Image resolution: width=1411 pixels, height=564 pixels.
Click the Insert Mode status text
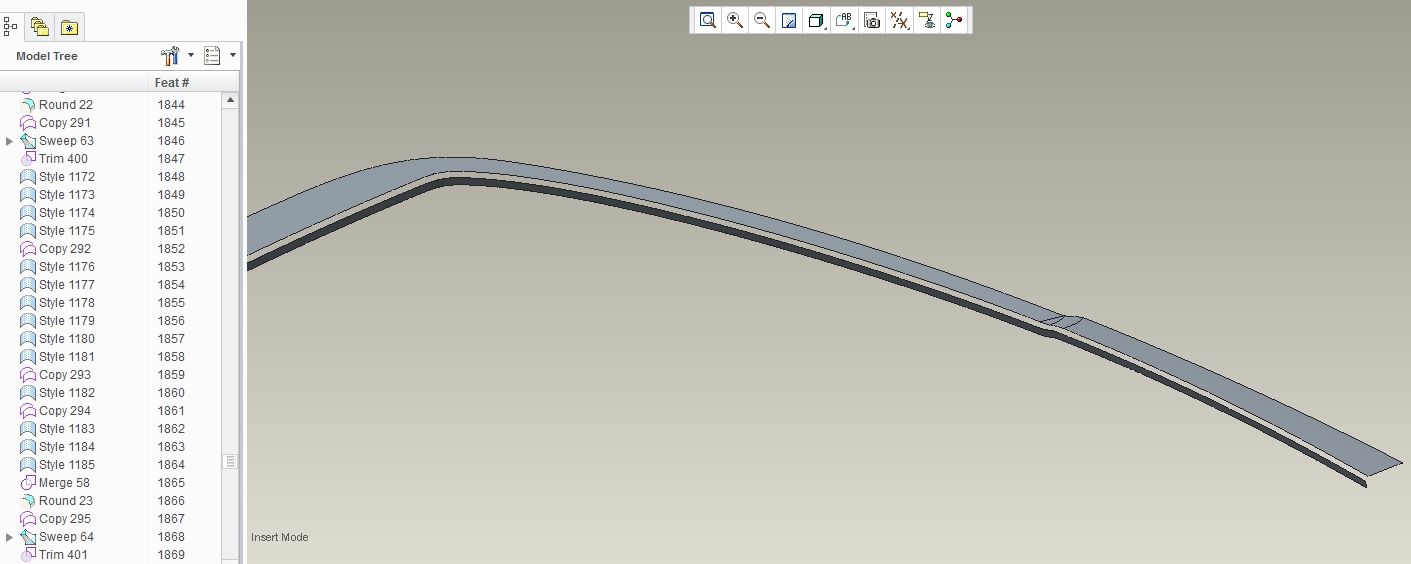coord(280,537)
